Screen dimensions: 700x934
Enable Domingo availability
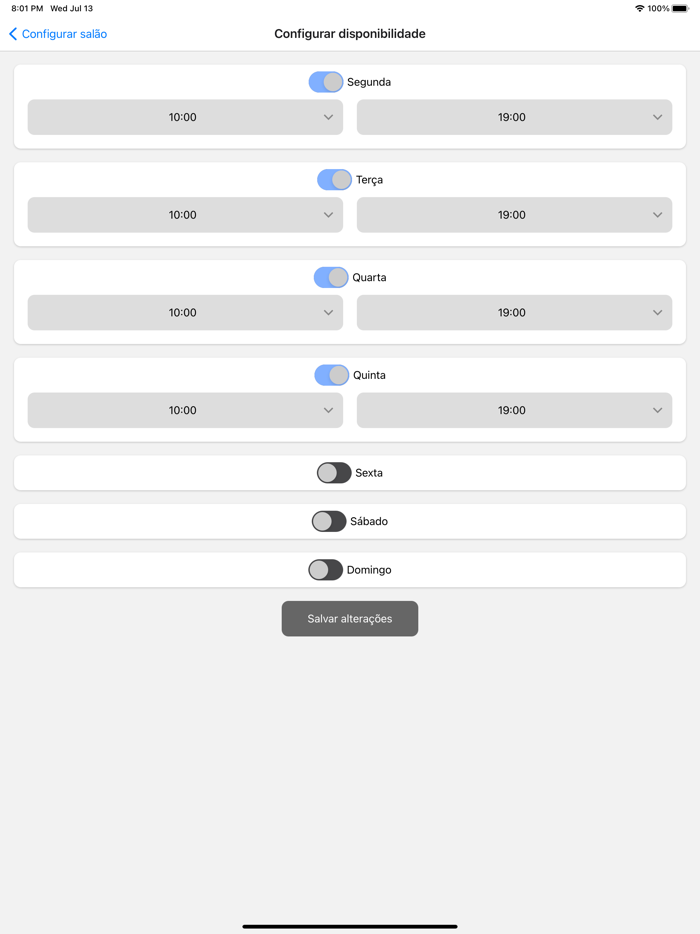[x=325, y=570]
